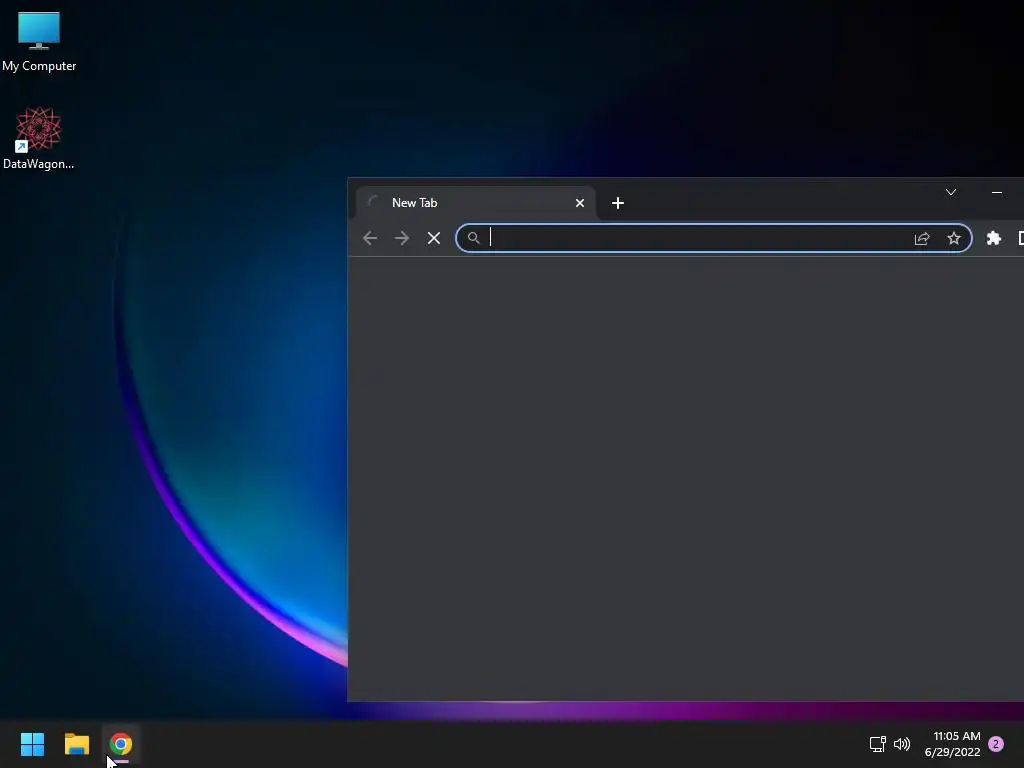Go forward in Chrome history
Screen dimensions: 1024x768
pyautogui.click(x=402, y=238)
